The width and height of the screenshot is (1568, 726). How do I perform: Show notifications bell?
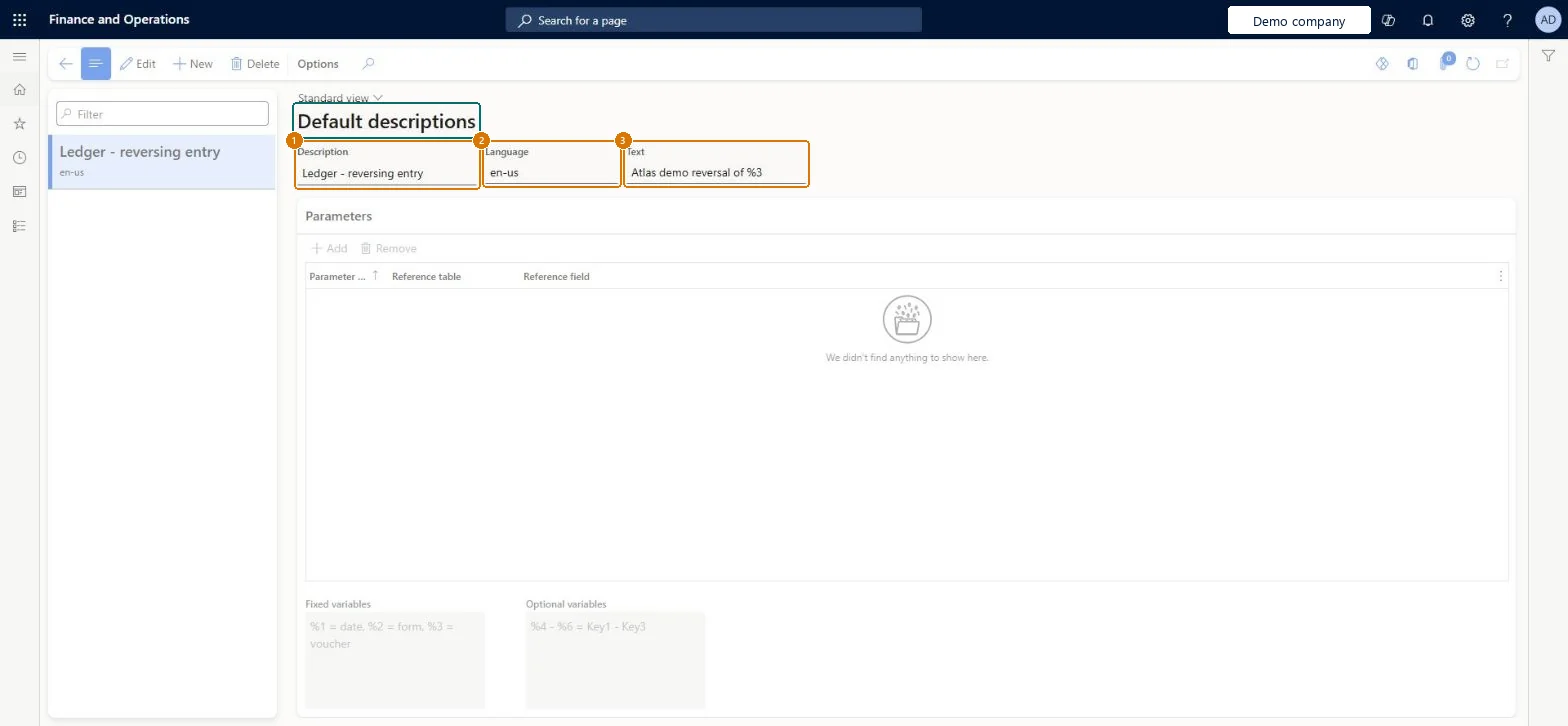[x=1428, y=20]
